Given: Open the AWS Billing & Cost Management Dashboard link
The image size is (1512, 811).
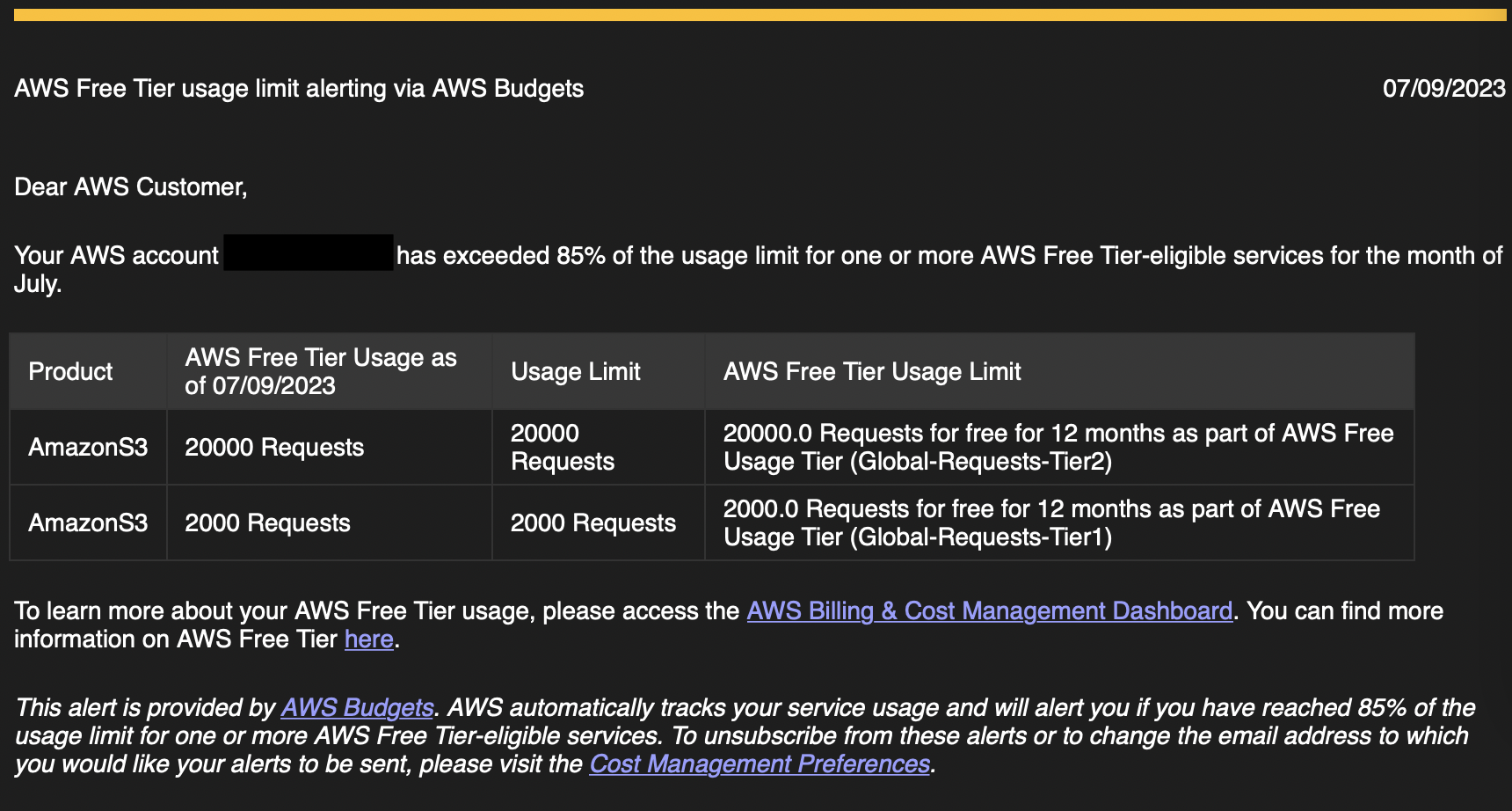Looking at the screenshot, I should click(x=989, y=611).
